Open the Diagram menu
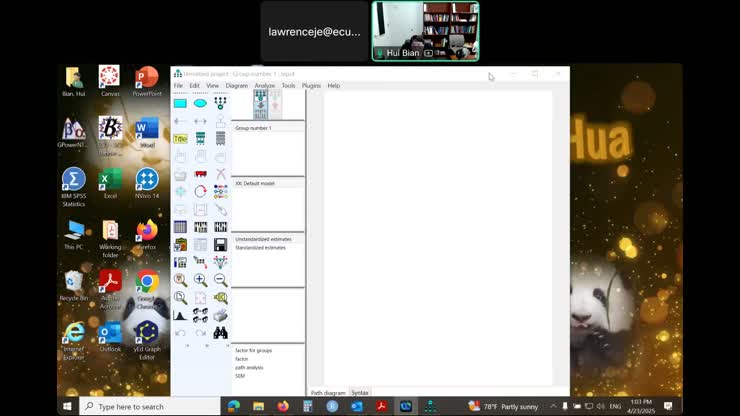This screenshot has height=416, width=740. [x=236, y=86]
